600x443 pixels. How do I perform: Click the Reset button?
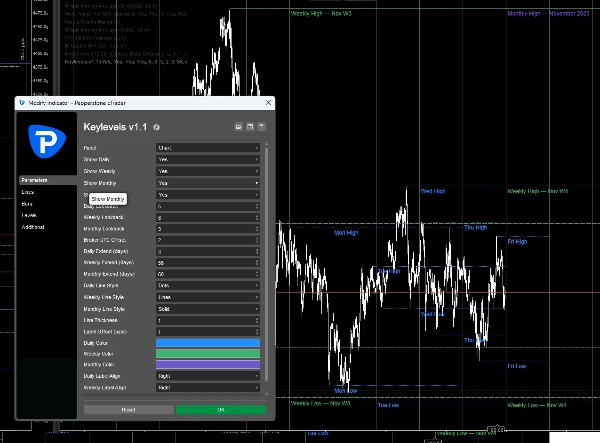129,410
